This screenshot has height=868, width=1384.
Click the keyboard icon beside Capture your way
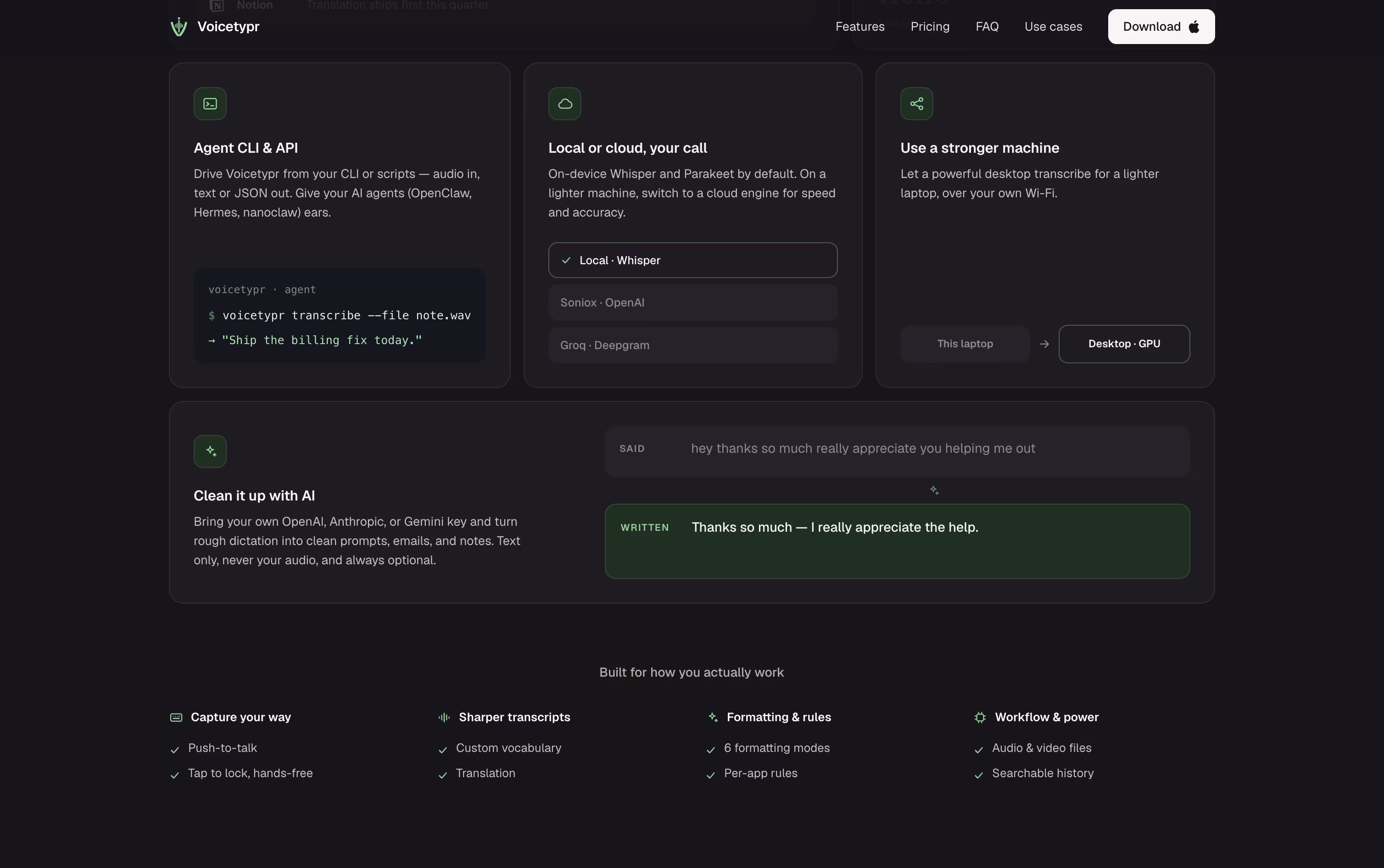click(x=176, y=718)
